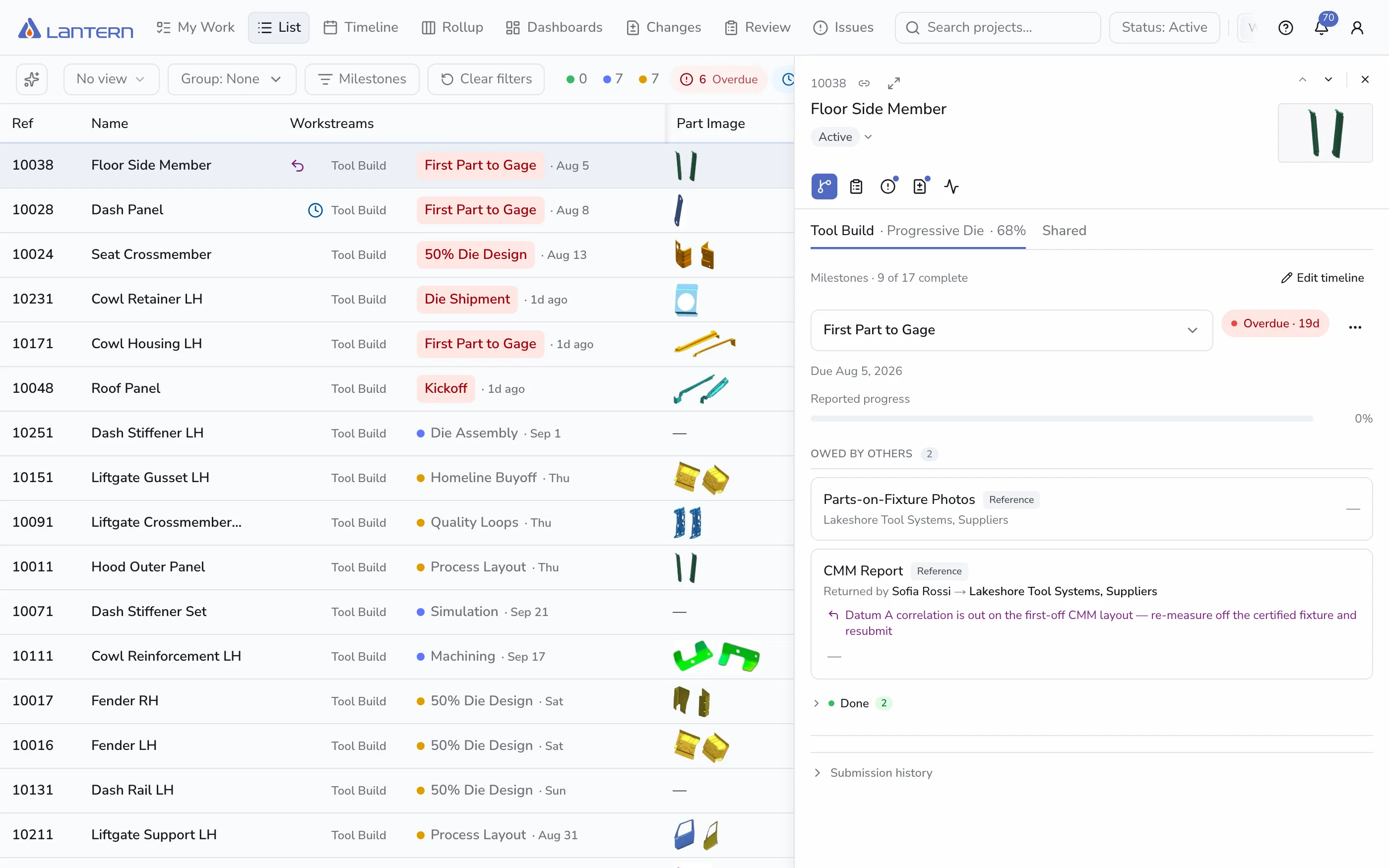Open the No view dropdown
Image resolution: width=1389 pixels, height=868 pixels.
111,79
